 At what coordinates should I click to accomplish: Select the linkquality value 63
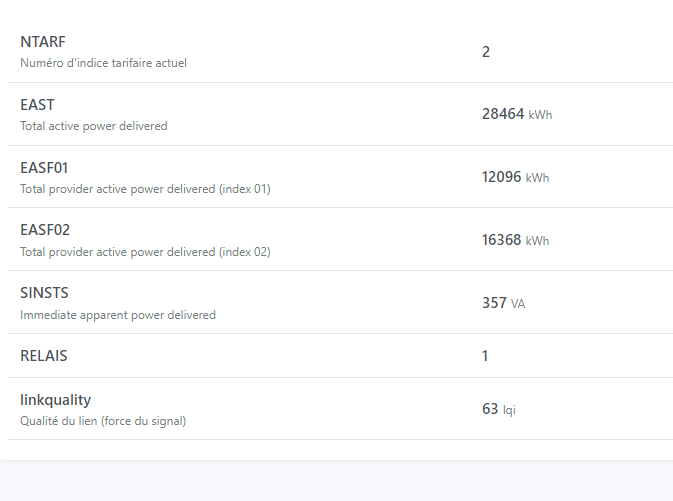point(490,409)
